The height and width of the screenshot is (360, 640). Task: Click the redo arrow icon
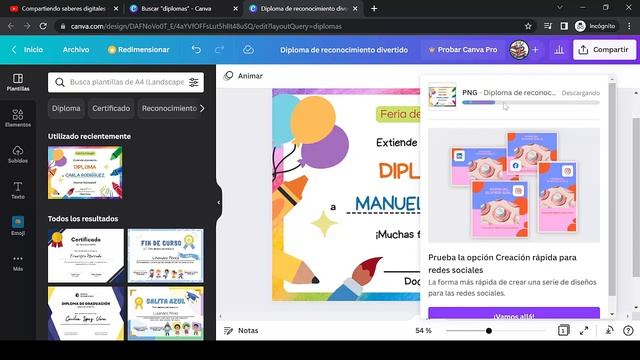click(219, 50)
